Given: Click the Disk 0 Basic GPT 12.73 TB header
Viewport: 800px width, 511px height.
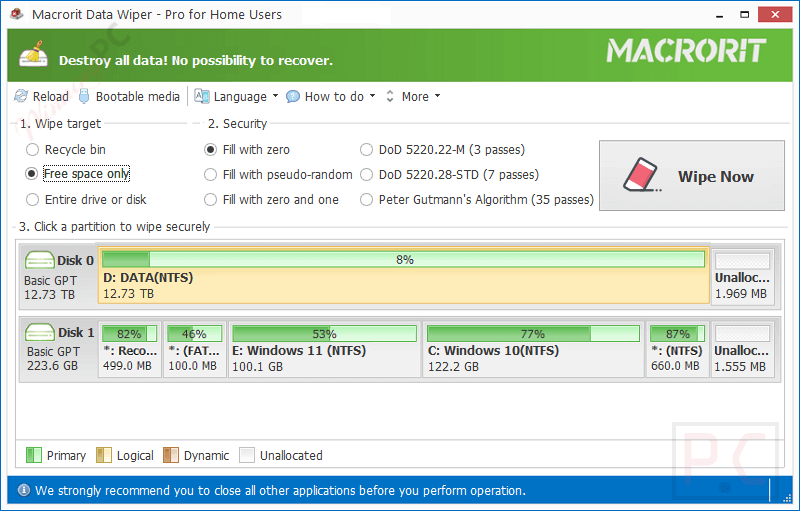Looking at the screenshot, I should click(x=58, y=276).
